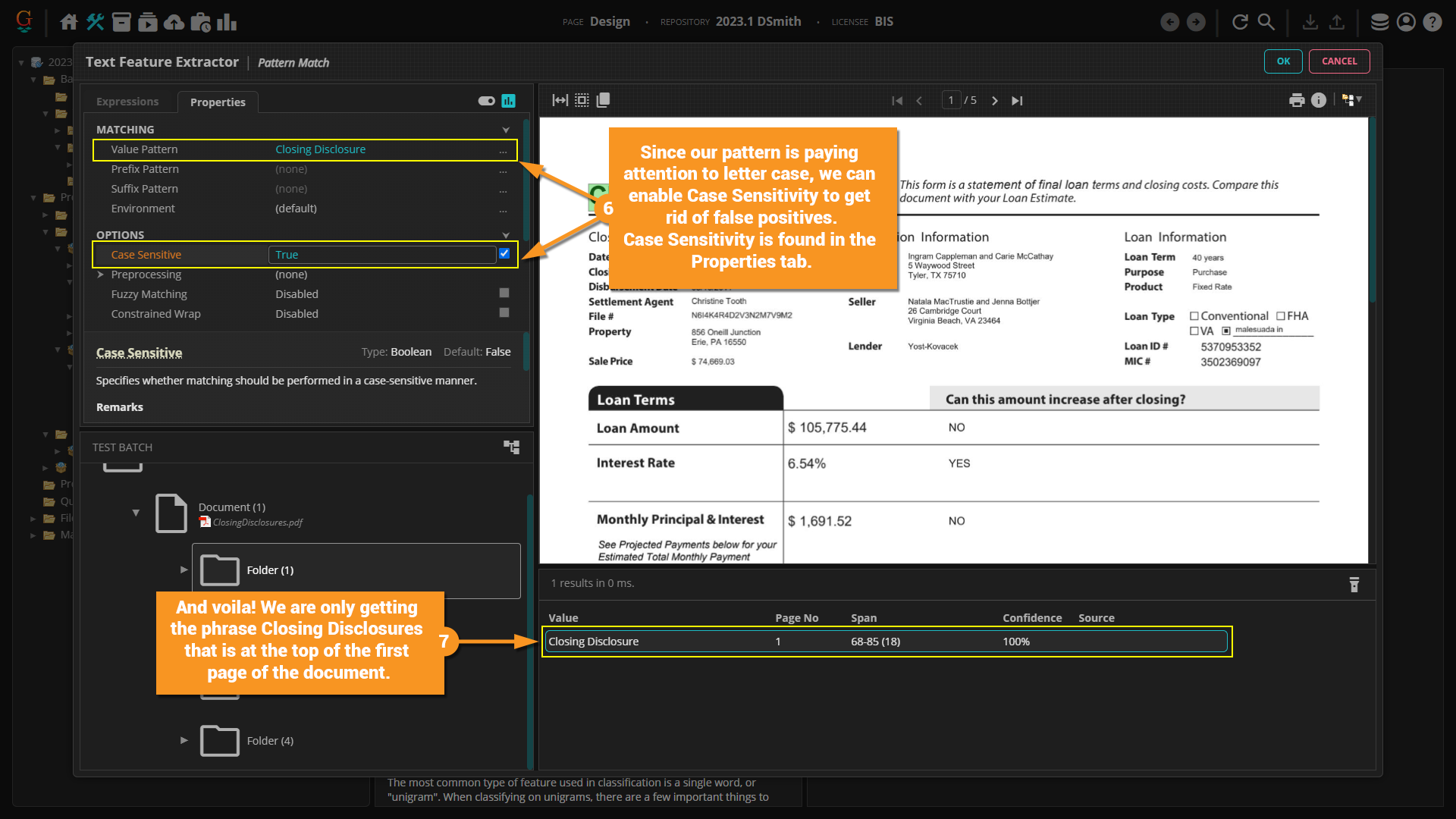Image resolution: width=1456 pixels, height=819 pixels.
Task: Open the document info icon
Action: [x=1319, y=100]
